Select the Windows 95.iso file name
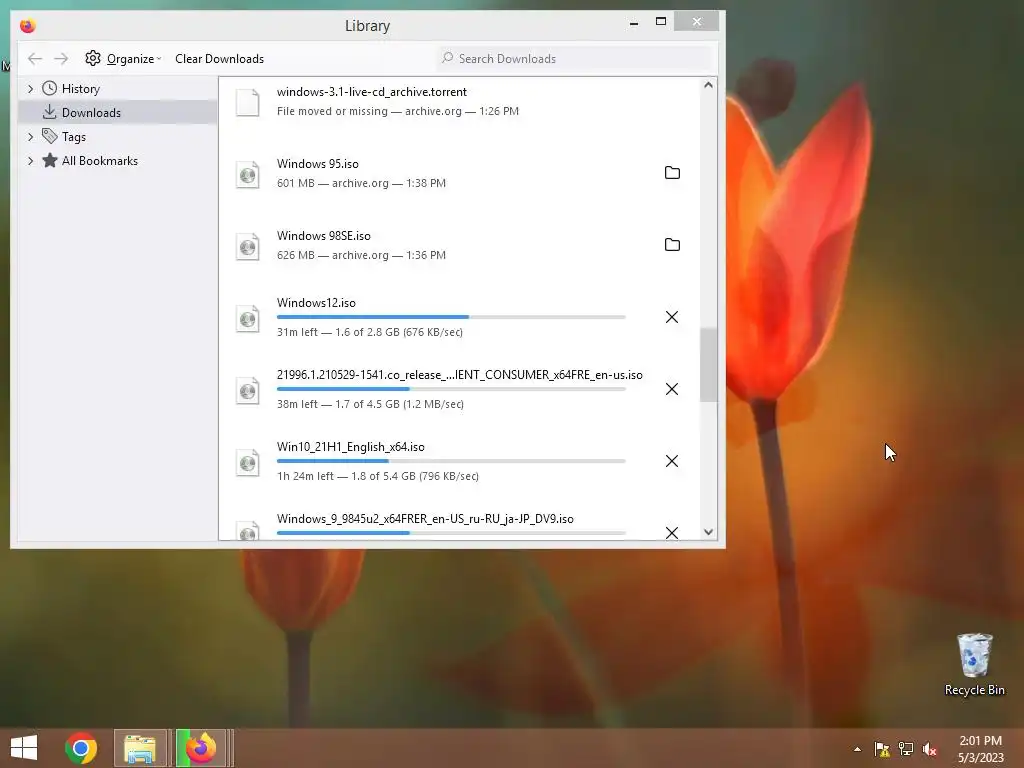 point(317,164)
